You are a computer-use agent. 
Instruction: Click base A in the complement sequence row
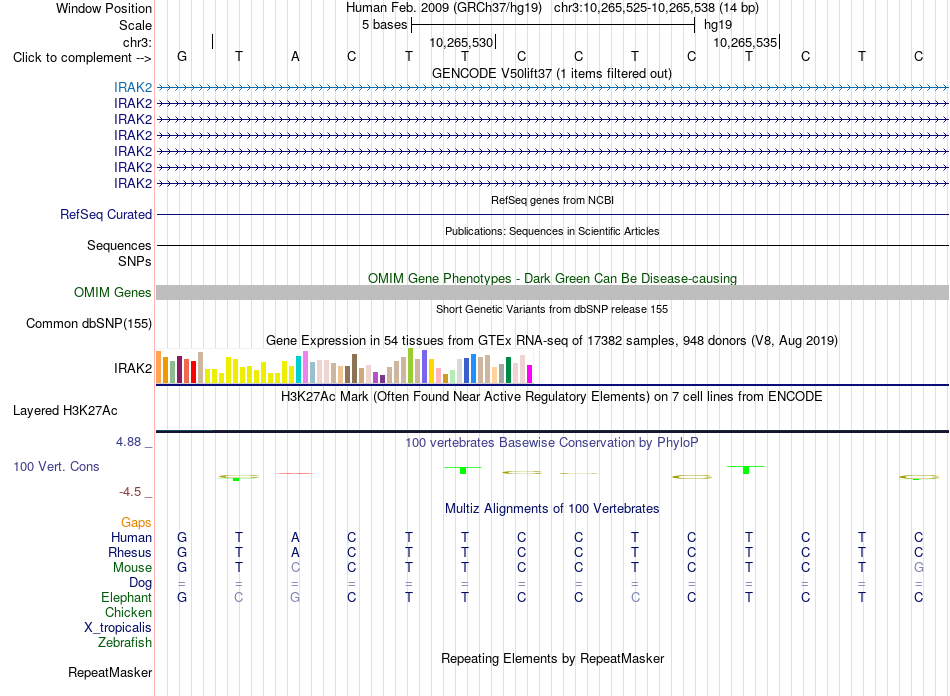click(295, 56)
